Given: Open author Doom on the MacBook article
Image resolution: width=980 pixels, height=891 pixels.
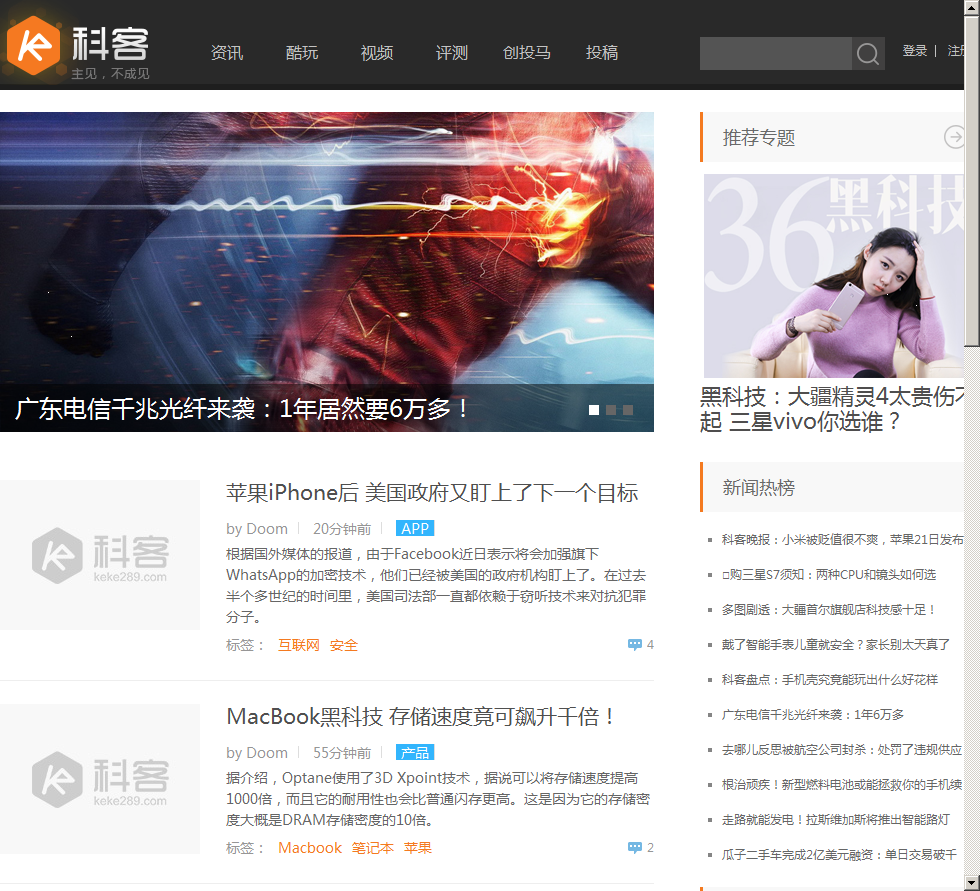Looking at the screenshot, I should [x=266, y=752].
